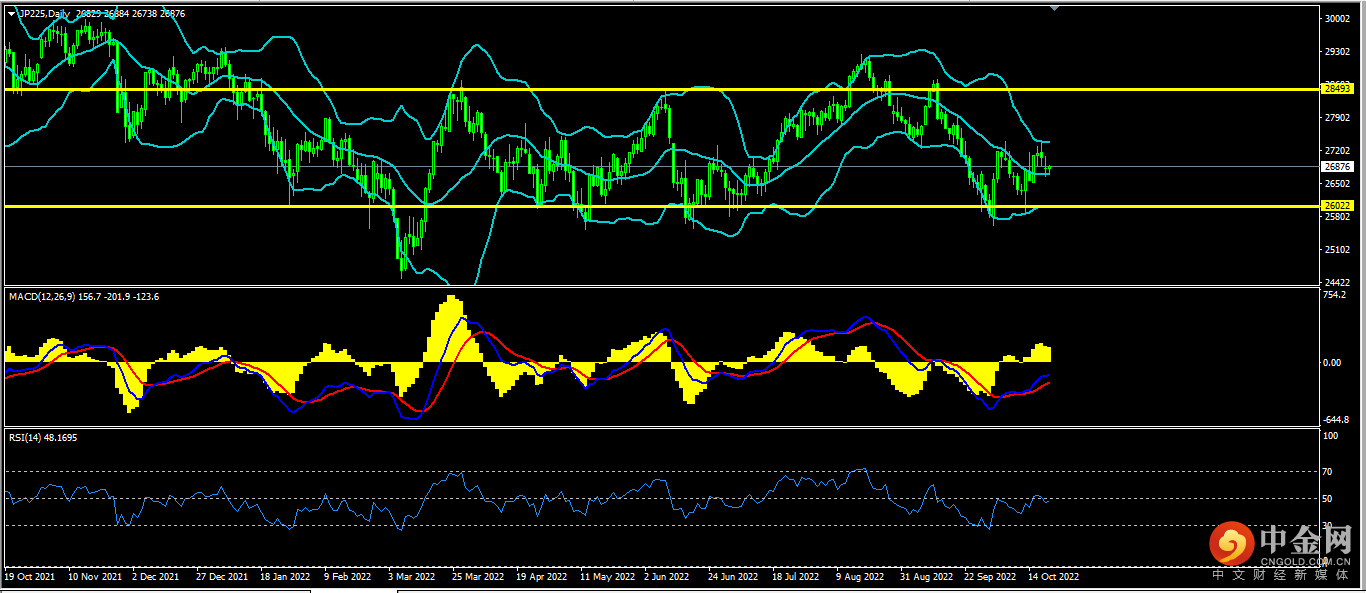Viewport: 1366px width, 593px height.
Task: Click the current price 26876 label
Action: coord(1336,167)
